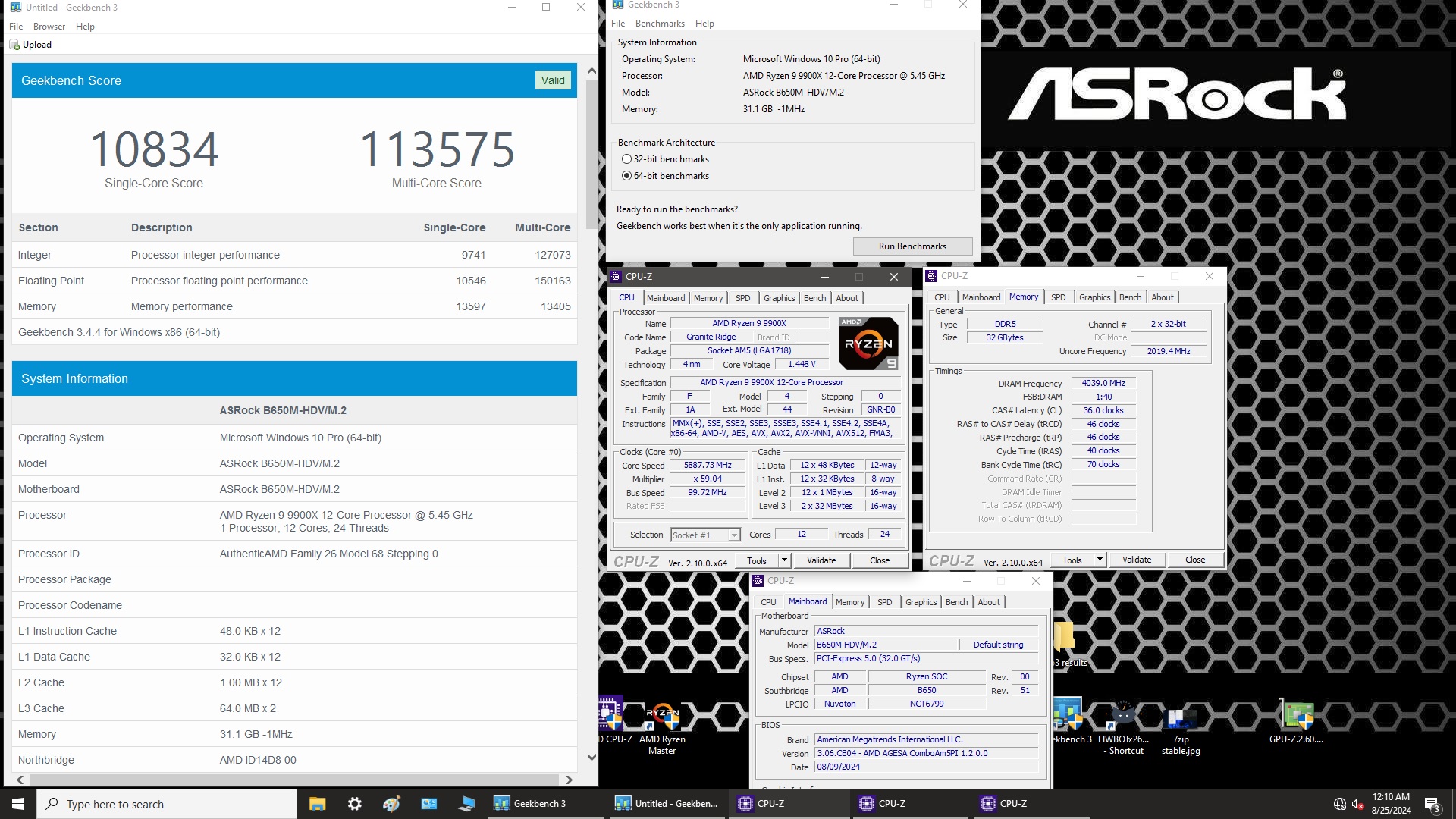This screenshot has width=1456, height=819.
Task: Open File Explorer from taskbar
Action: [x=317, y=804]
